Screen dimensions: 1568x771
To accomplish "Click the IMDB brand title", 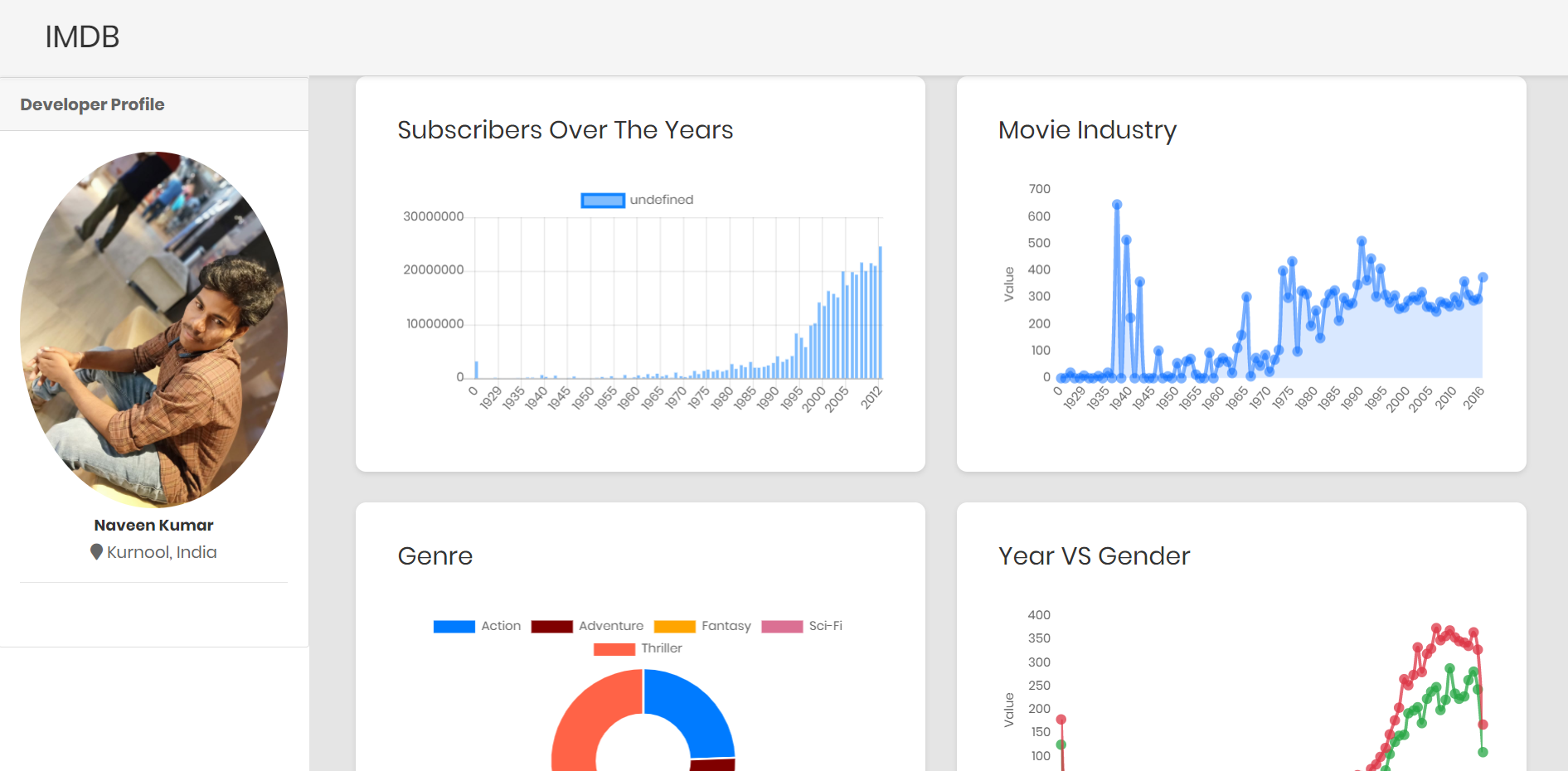I will coord(82,36).
